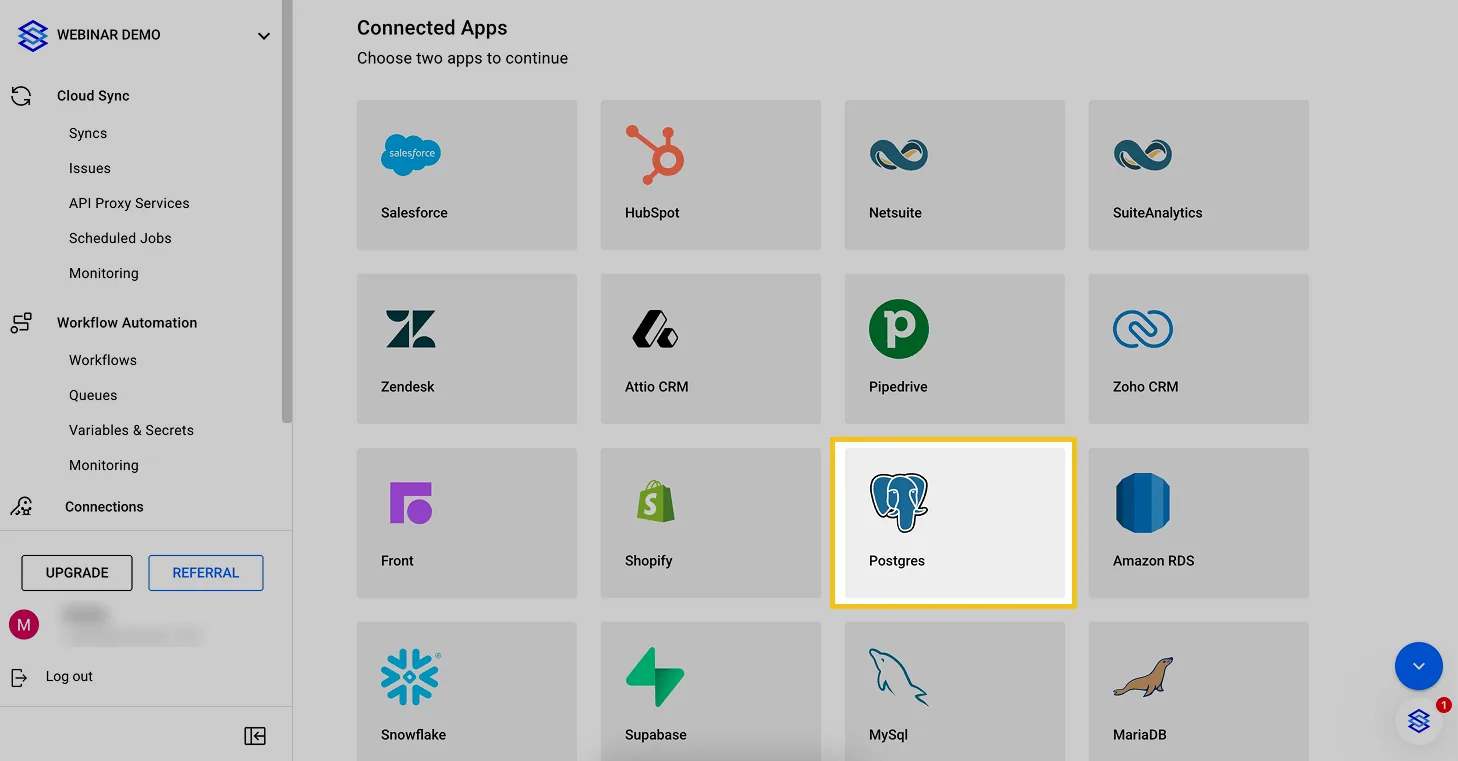Open Workflows in the sidebar
The height and width of the screenshot is (761, 1458).
(x=103, y=360)
